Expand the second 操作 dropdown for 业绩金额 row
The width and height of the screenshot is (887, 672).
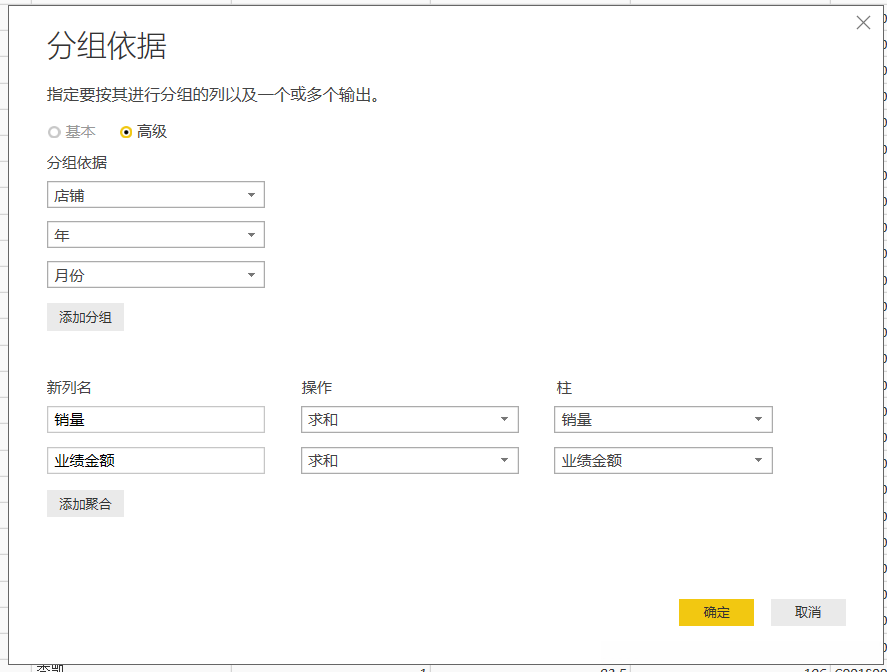[409, 460]
